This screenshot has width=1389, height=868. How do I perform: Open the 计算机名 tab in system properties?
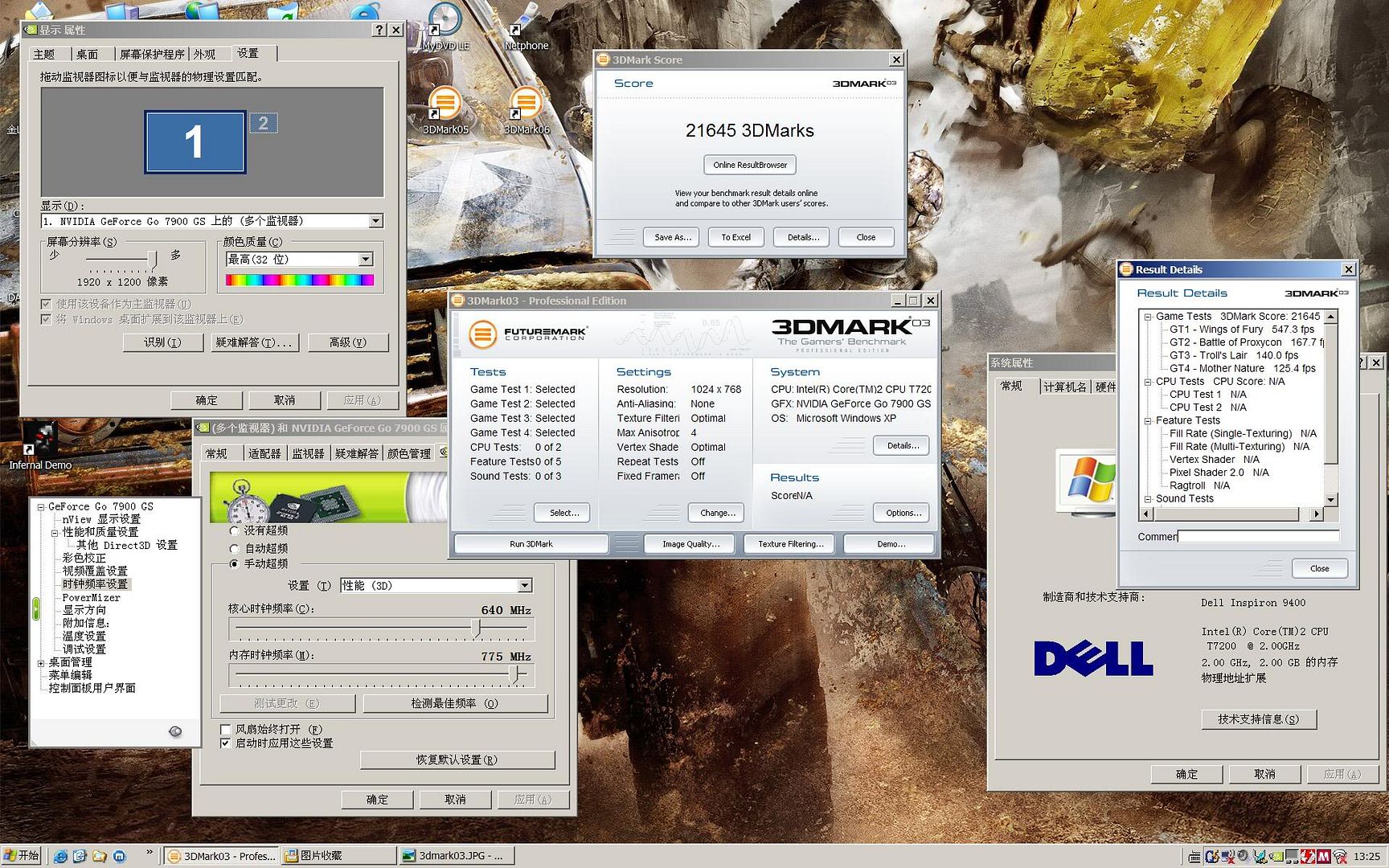(1064, 387)
